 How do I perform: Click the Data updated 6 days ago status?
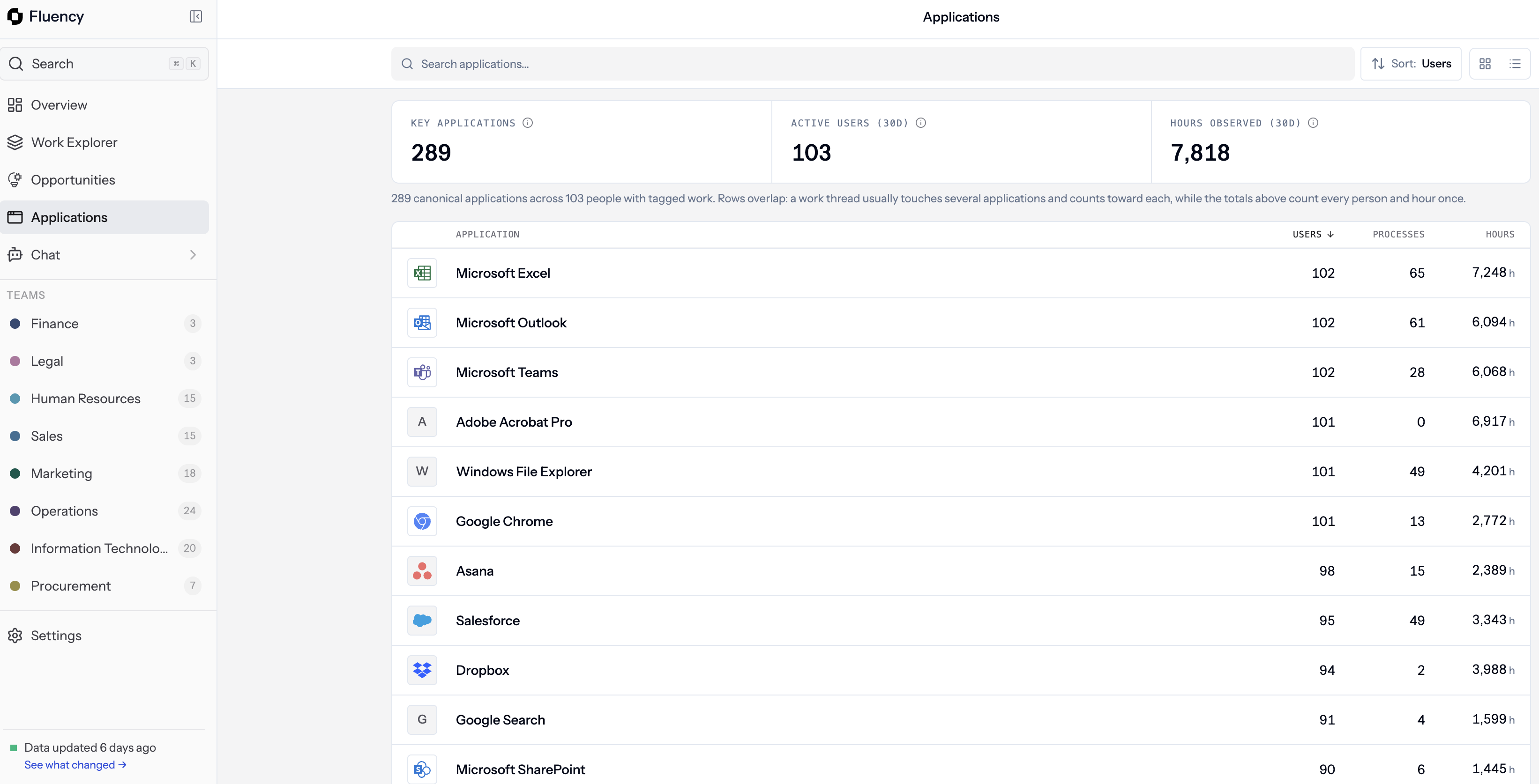(90, 747)
